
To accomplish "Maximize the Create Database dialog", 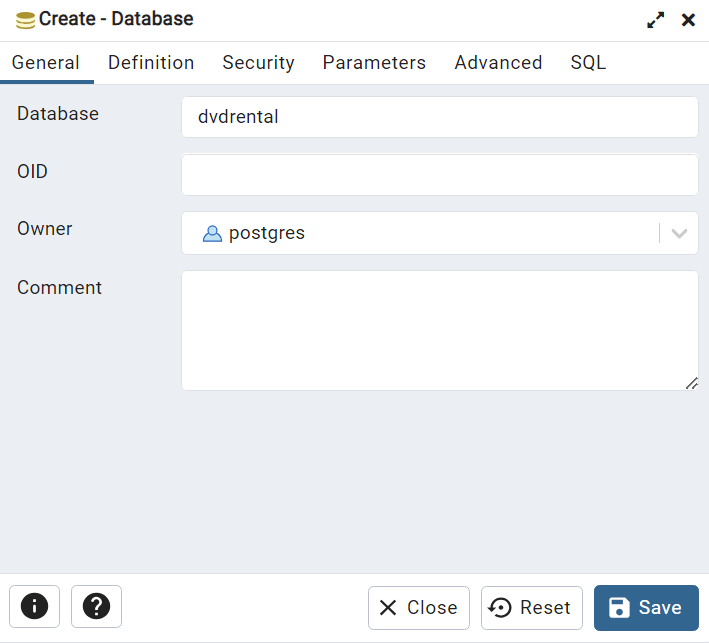I will click(656, 20).
